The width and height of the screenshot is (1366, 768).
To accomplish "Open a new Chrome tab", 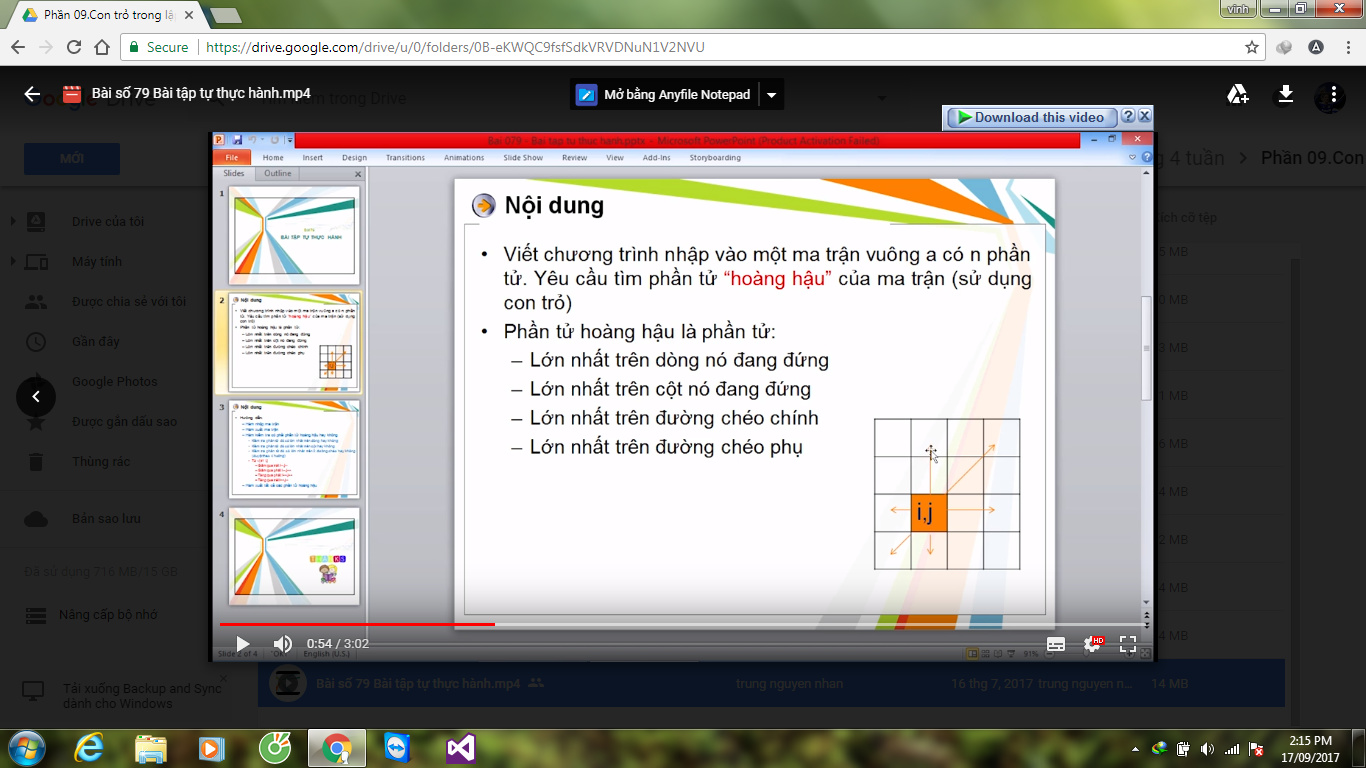I will click(x=226, y=16).
